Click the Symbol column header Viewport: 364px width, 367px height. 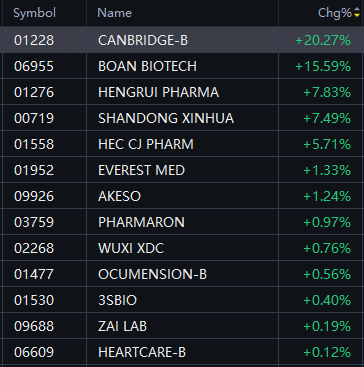click(34, 13)
